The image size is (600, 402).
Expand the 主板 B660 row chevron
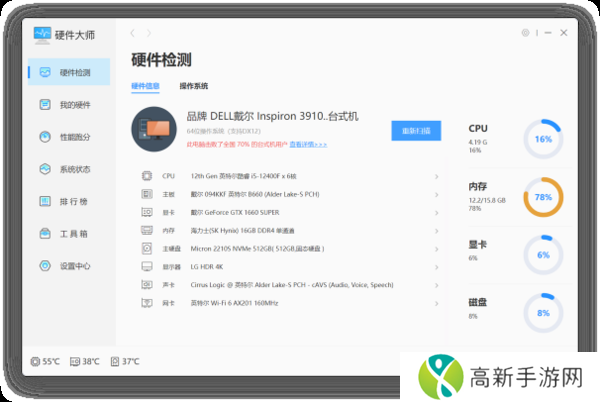click(x=437, y=195)
